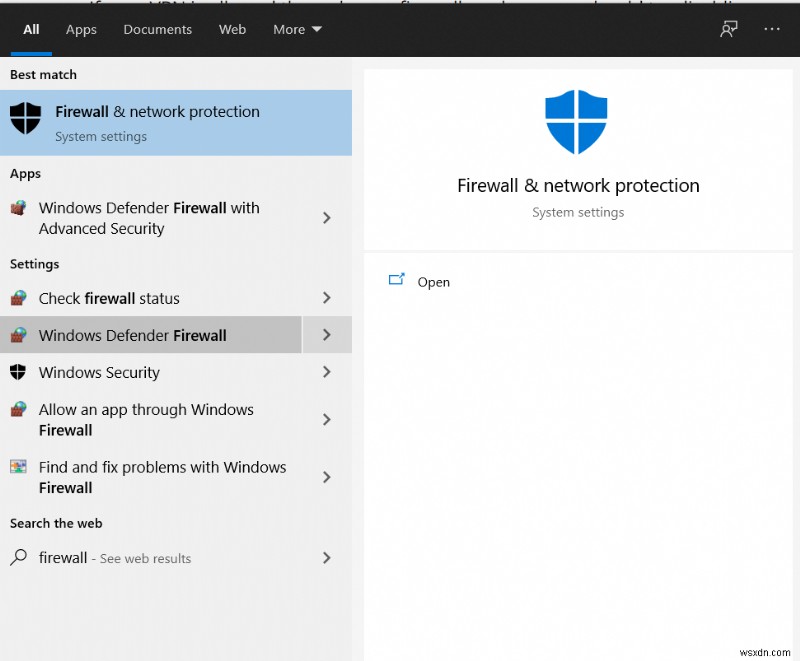Expand the firewall web results arrow
Viewport: 800px width, 661px height.
(326, 558)
